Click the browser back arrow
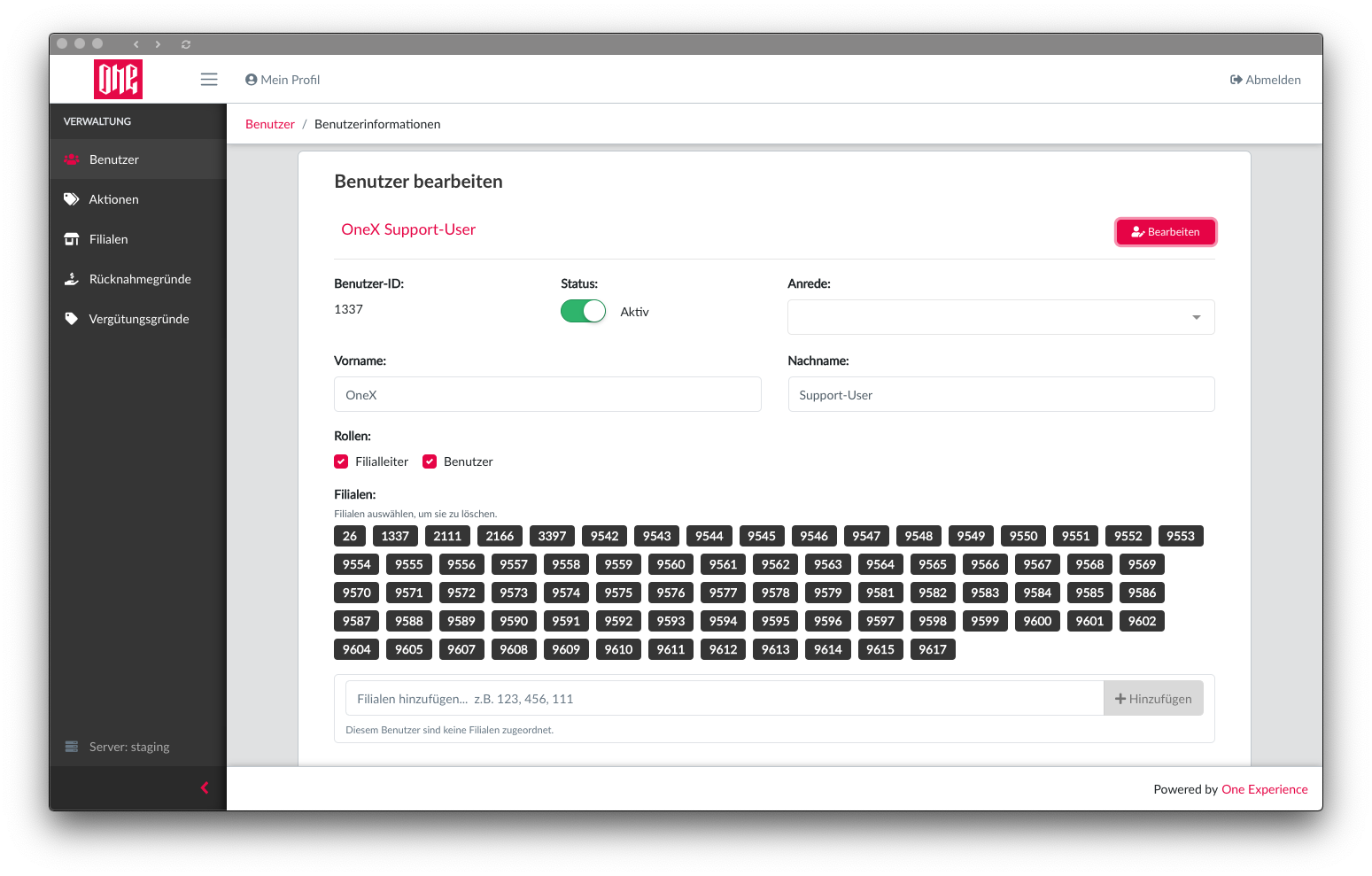Screen dimensions: 1372x876 136,44
